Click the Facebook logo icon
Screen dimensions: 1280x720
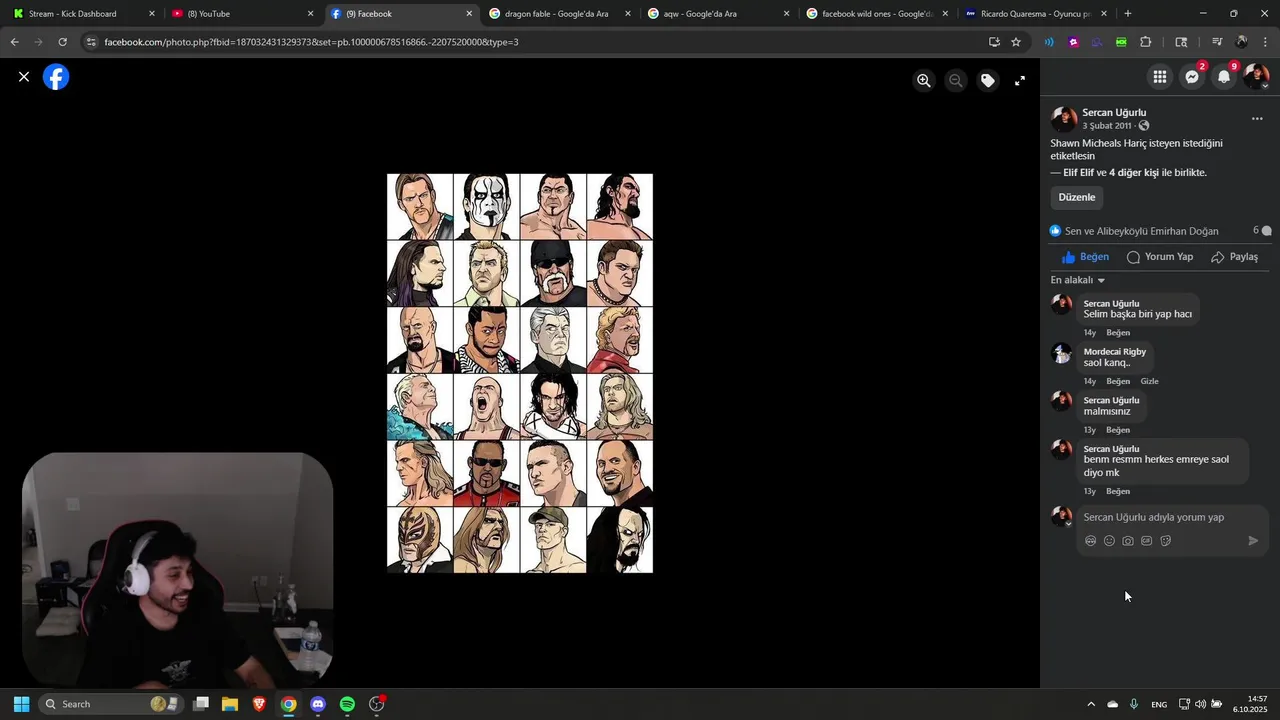coord(56,77)
